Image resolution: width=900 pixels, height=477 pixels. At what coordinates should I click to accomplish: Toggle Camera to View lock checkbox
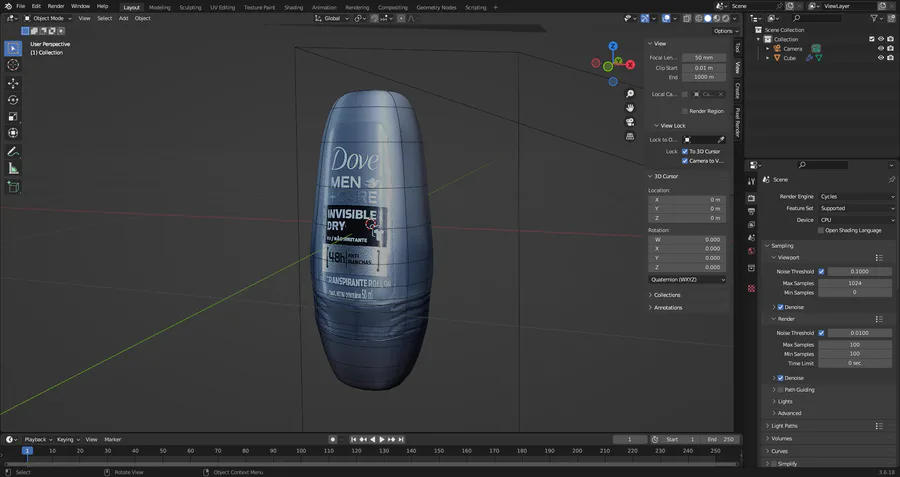pos(685,161)
